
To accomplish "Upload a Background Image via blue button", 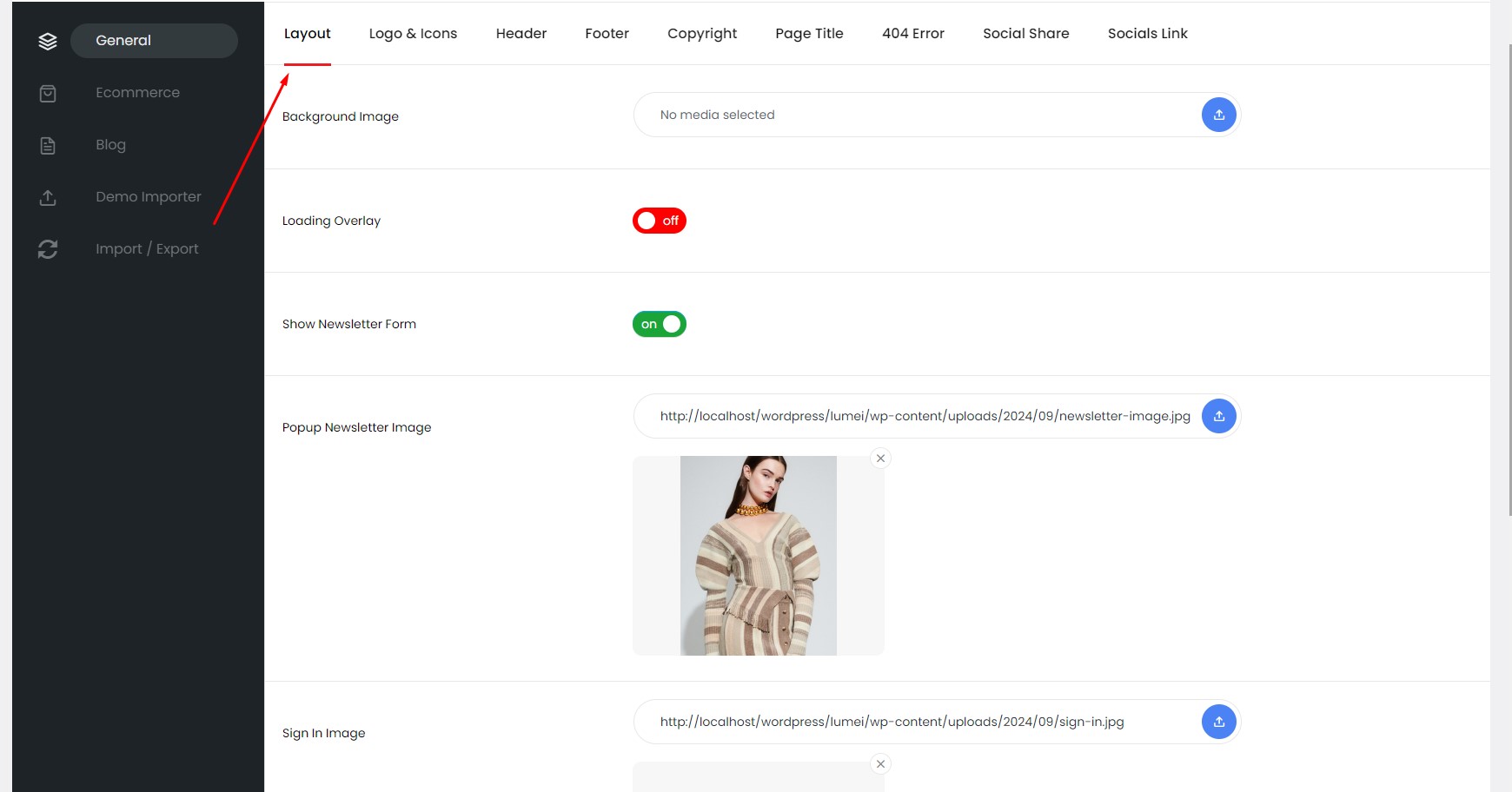I will tap(1218, 115).
